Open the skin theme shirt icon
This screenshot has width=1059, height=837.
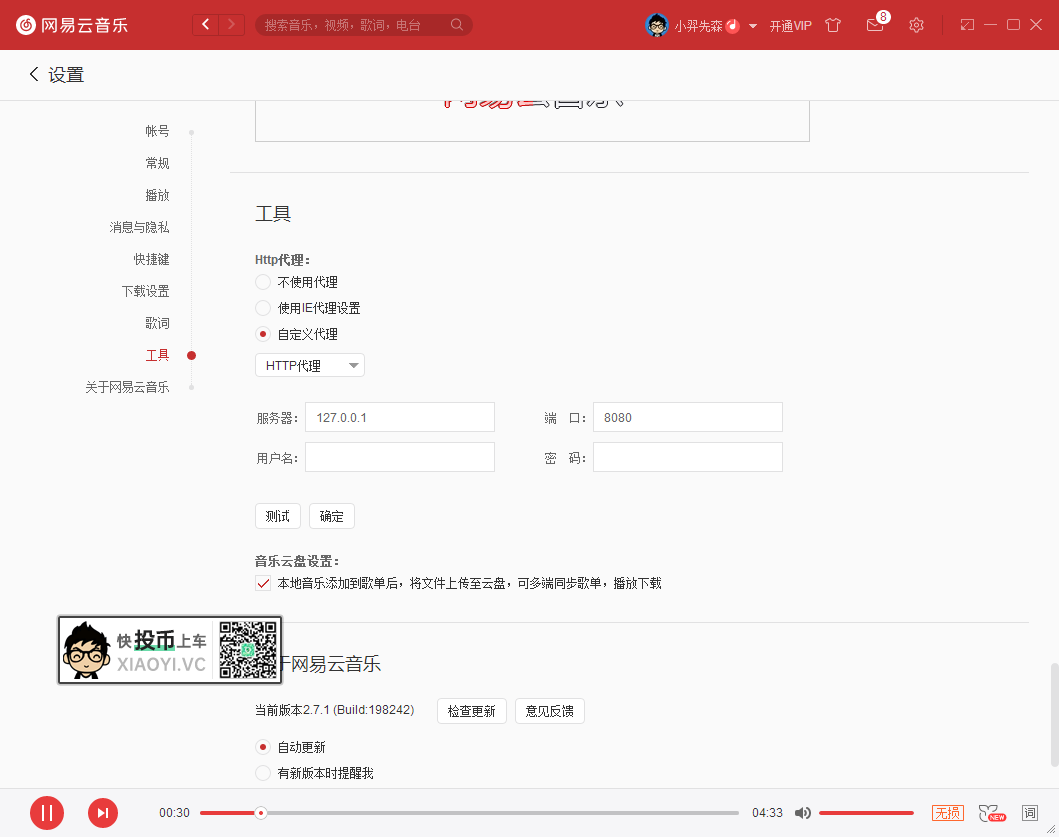tap(833, 25)
